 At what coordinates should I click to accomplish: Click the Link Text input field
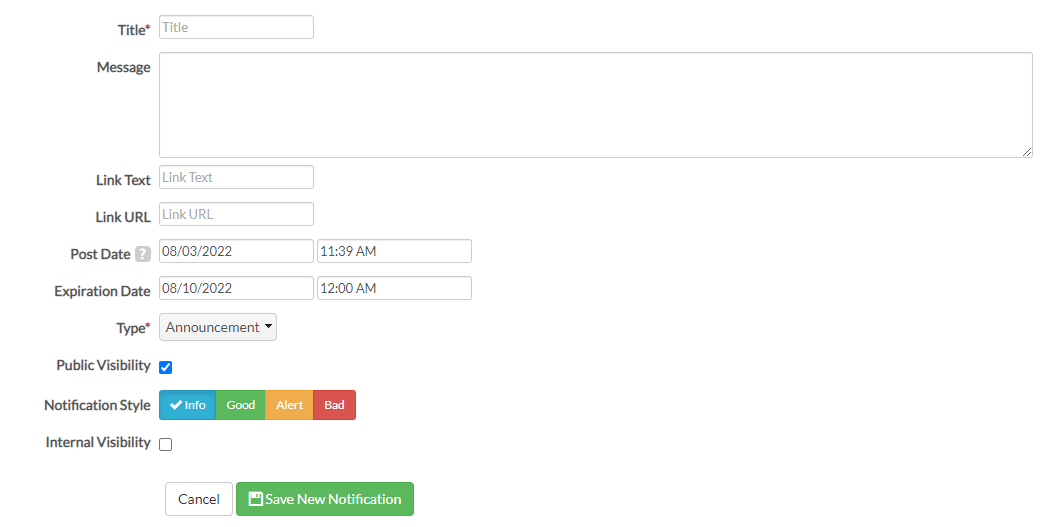236,177
